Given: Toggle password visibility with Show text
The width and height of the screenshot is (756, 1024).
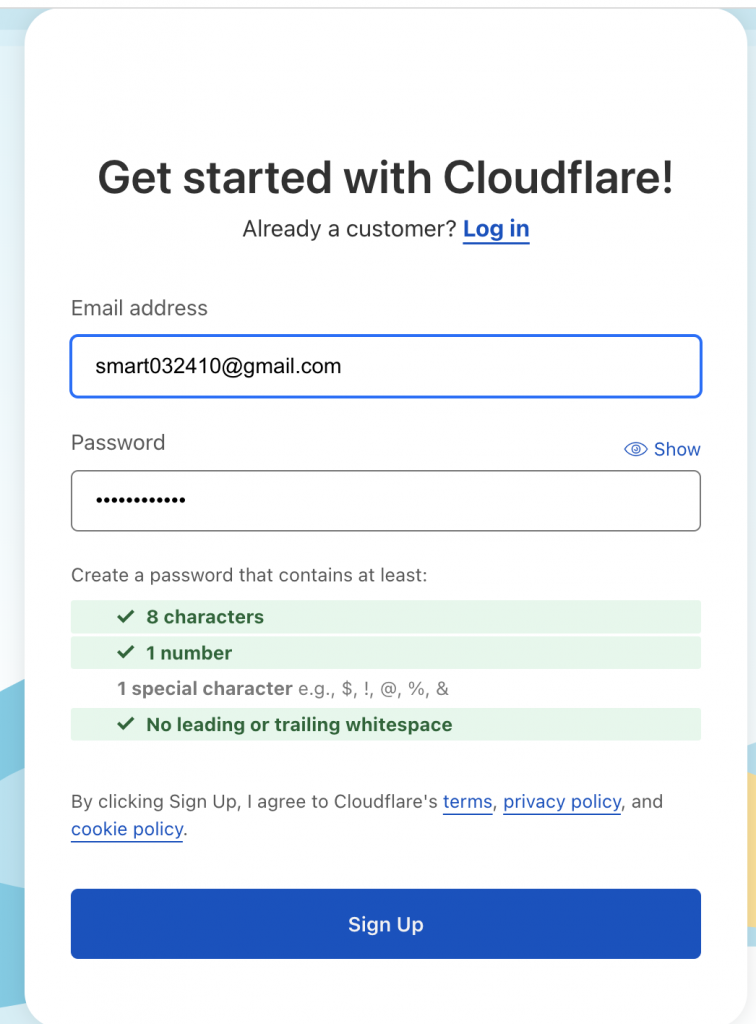Looking at the screenshot, I should (x=677, y=449).
